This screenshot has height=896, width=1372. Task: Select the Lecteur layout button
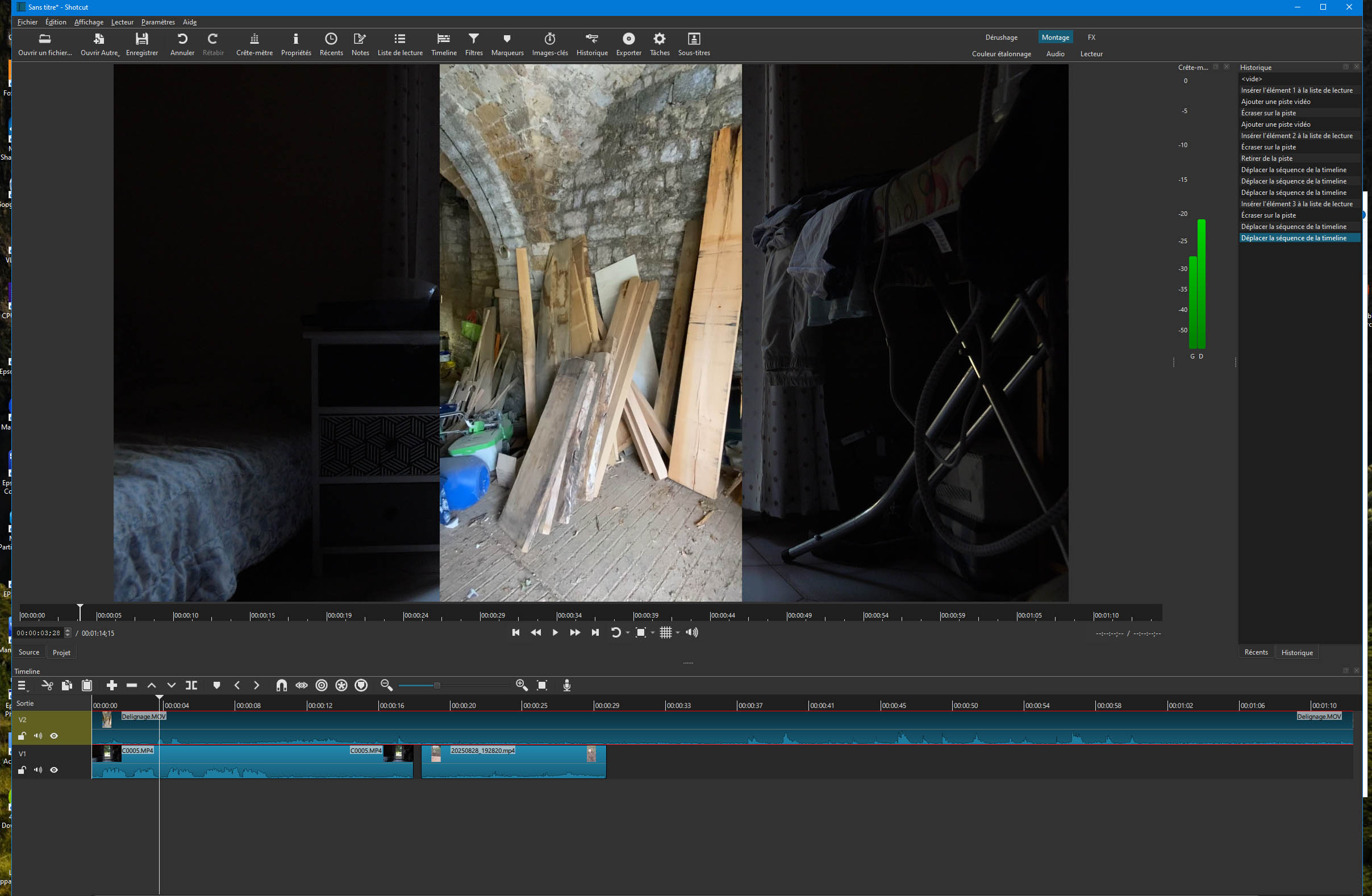(x=1091, y=53)
